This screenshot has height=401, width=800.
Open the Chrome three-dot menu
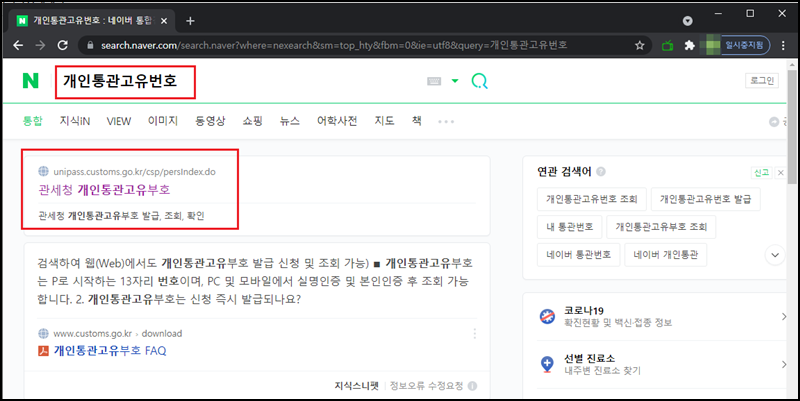783,45
